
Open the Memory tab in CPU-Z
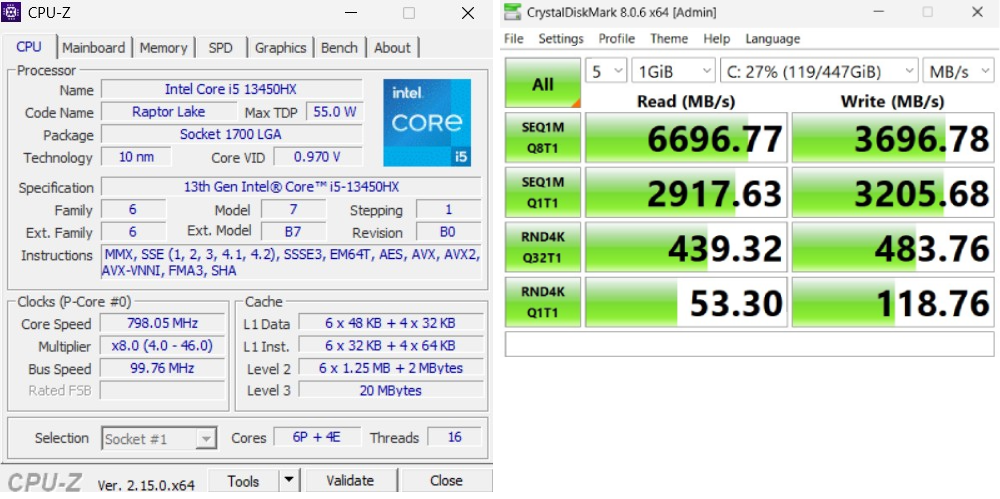163,47
